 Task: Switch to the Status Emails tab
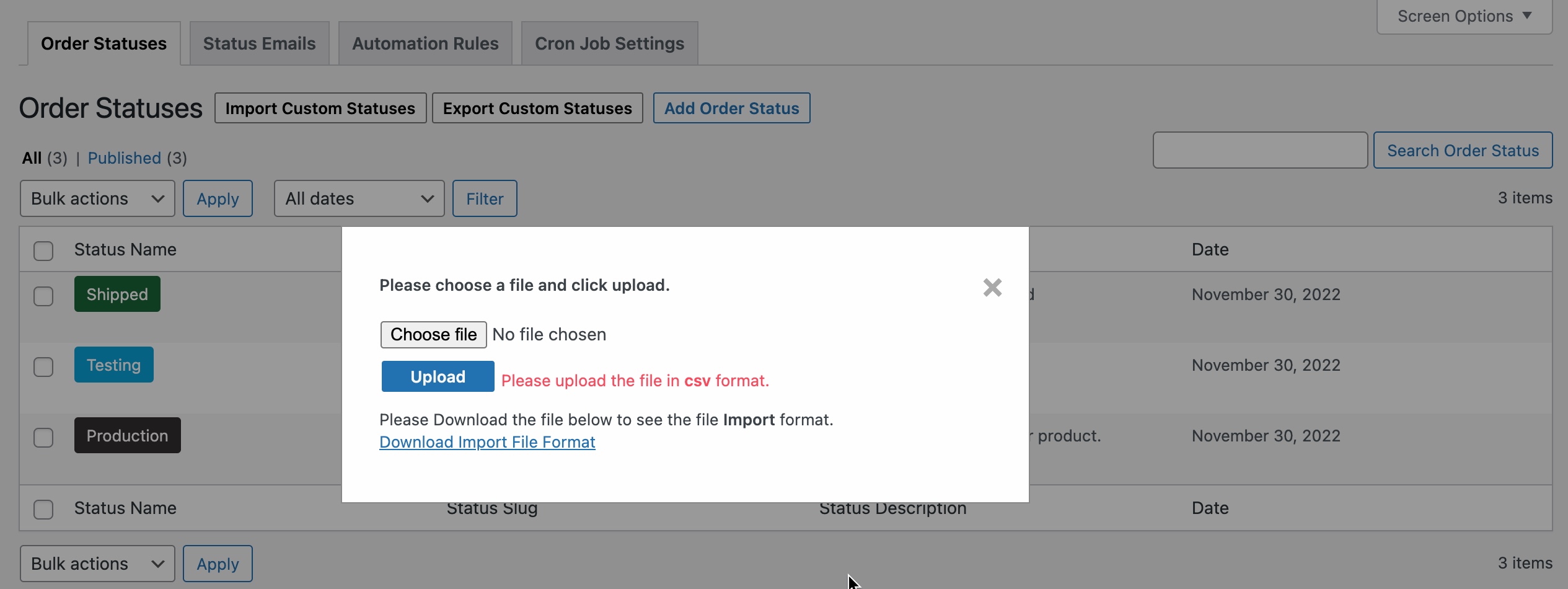coord(259,43)
